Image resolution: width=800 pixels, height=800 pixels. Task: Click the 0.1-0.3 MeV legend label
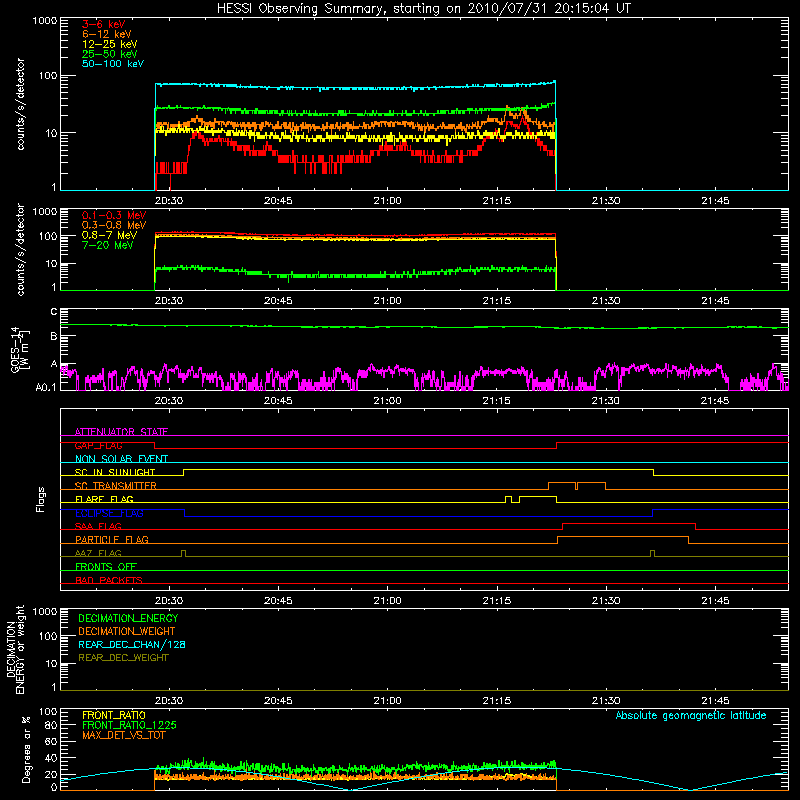coord(114,215)
